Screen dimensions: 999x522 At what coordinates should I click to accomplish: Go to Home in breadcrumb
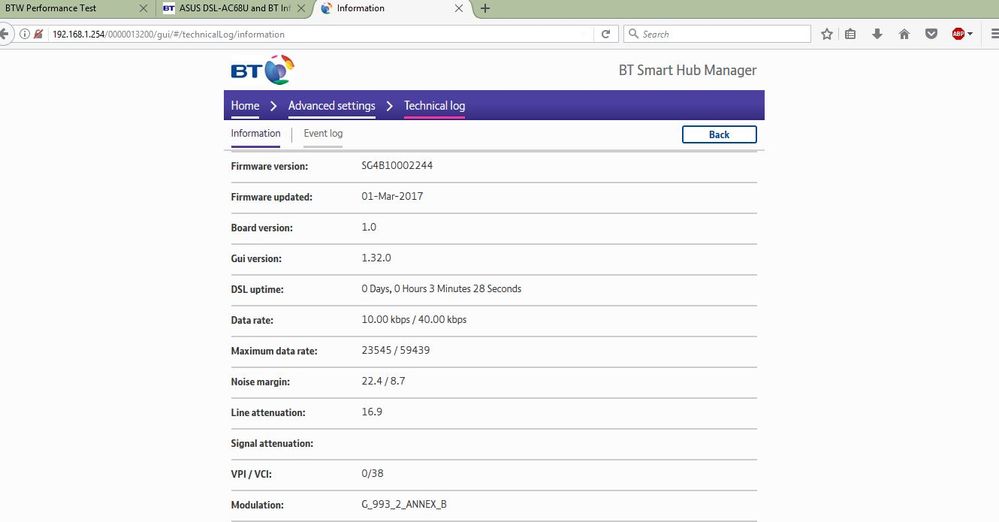tap(245, 106)
